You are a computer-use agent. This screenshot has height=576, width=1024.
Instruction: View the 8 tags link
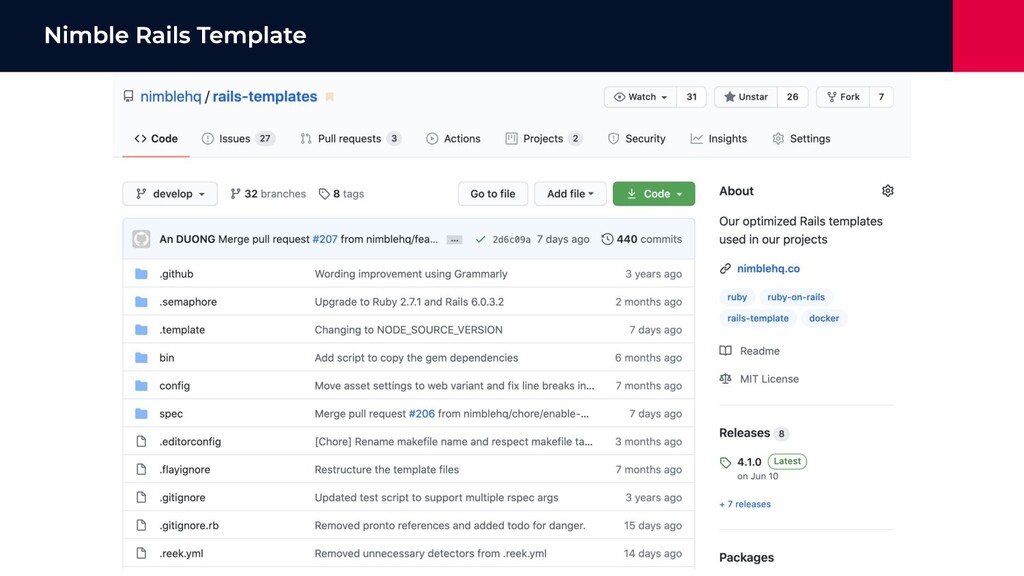[342, 194]
